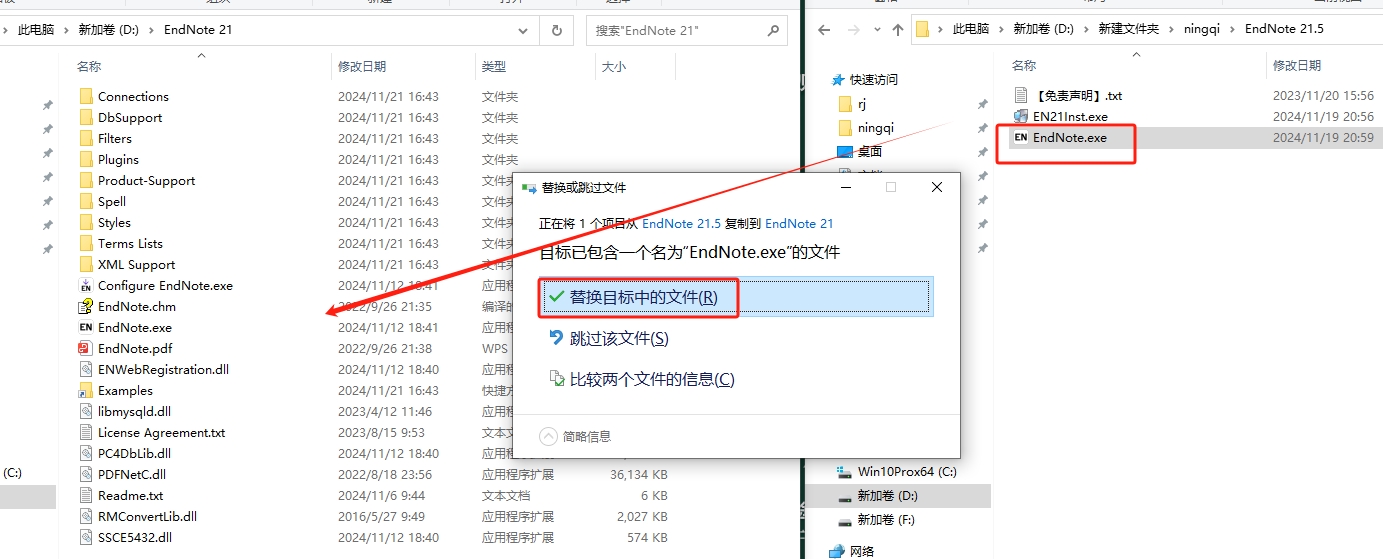Select the Filters folder icon
This screenshot has width=1383, height=559.
[86, 139]
